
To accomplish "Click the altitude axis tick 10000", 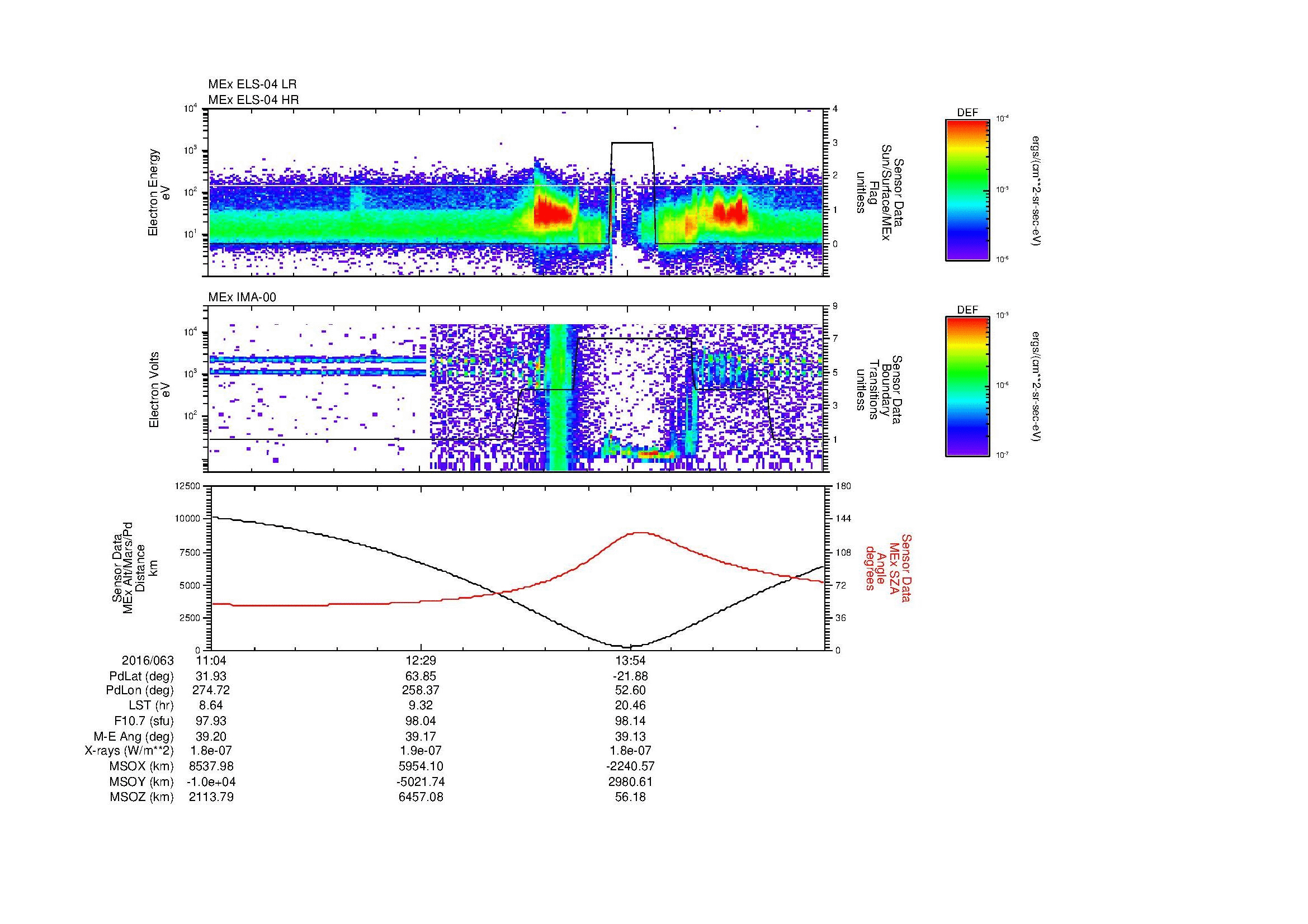I will (x=188, y=519).
